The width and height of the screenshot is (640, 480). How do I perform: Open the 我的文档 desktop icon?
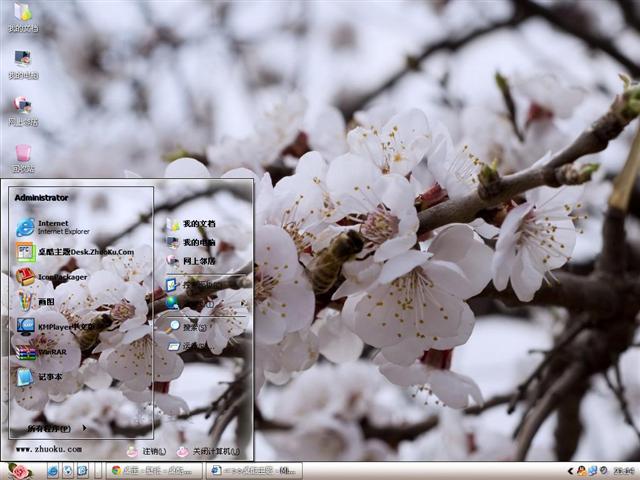tap(22, 17)
